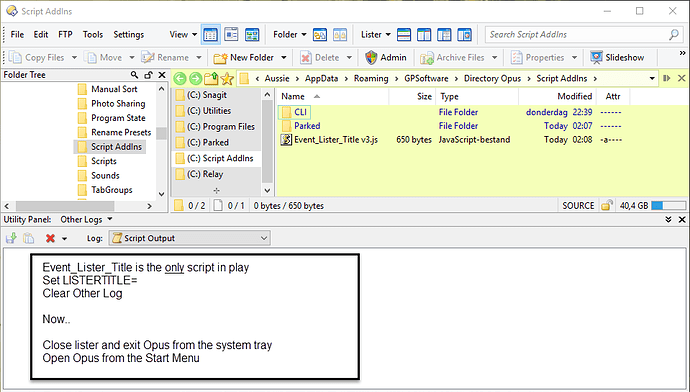Toggle the Folder Tree lock icon
The image size is (690, 392).
click(148, 75)
